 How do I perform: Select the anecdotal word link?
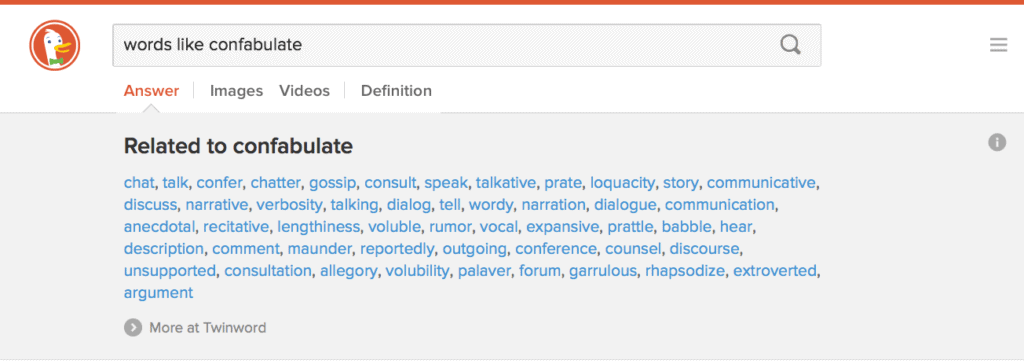click(159, 227)
